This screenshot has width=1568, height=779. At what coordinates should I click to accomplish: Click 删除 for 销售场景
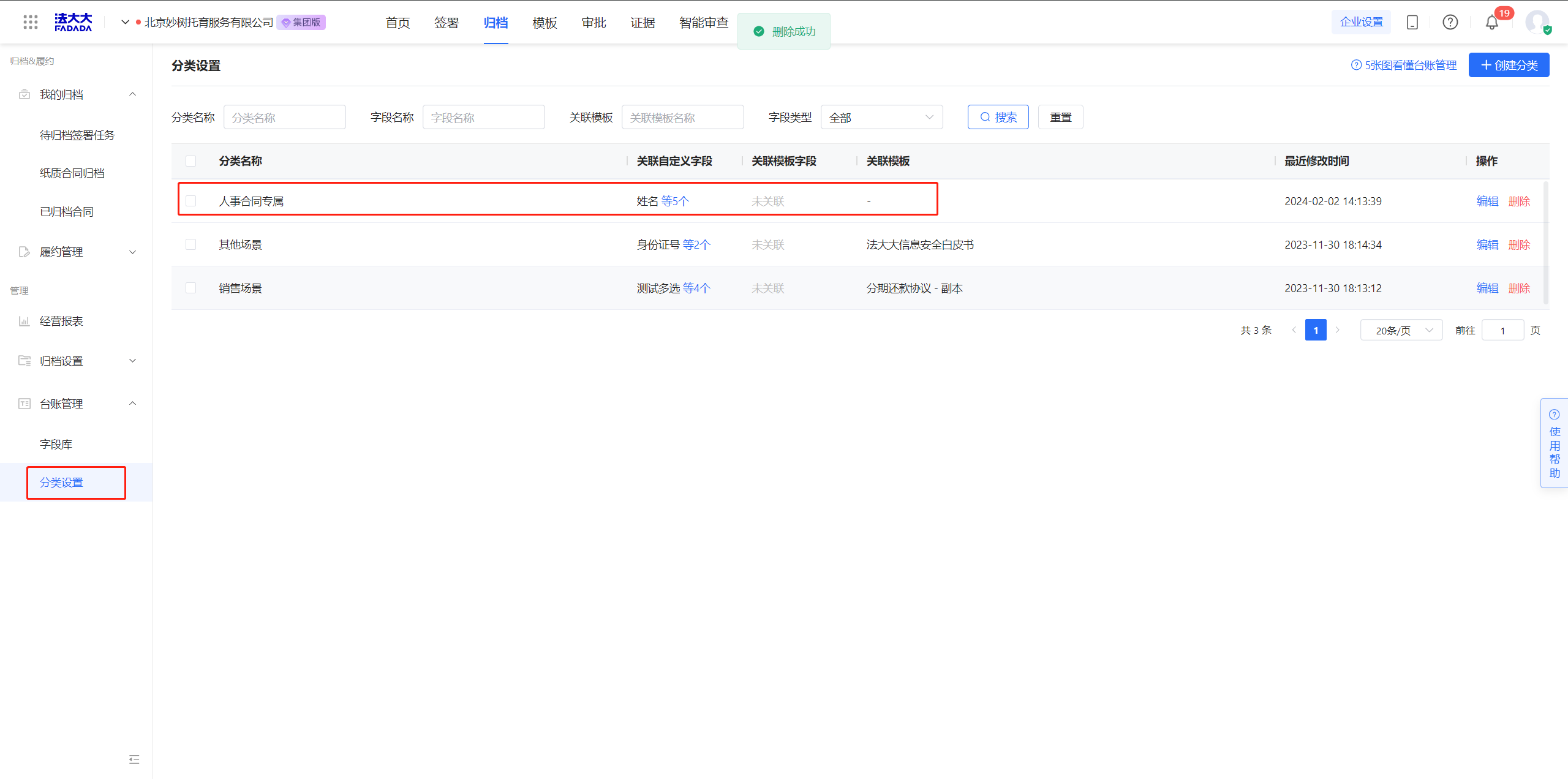click(1520, 288)
